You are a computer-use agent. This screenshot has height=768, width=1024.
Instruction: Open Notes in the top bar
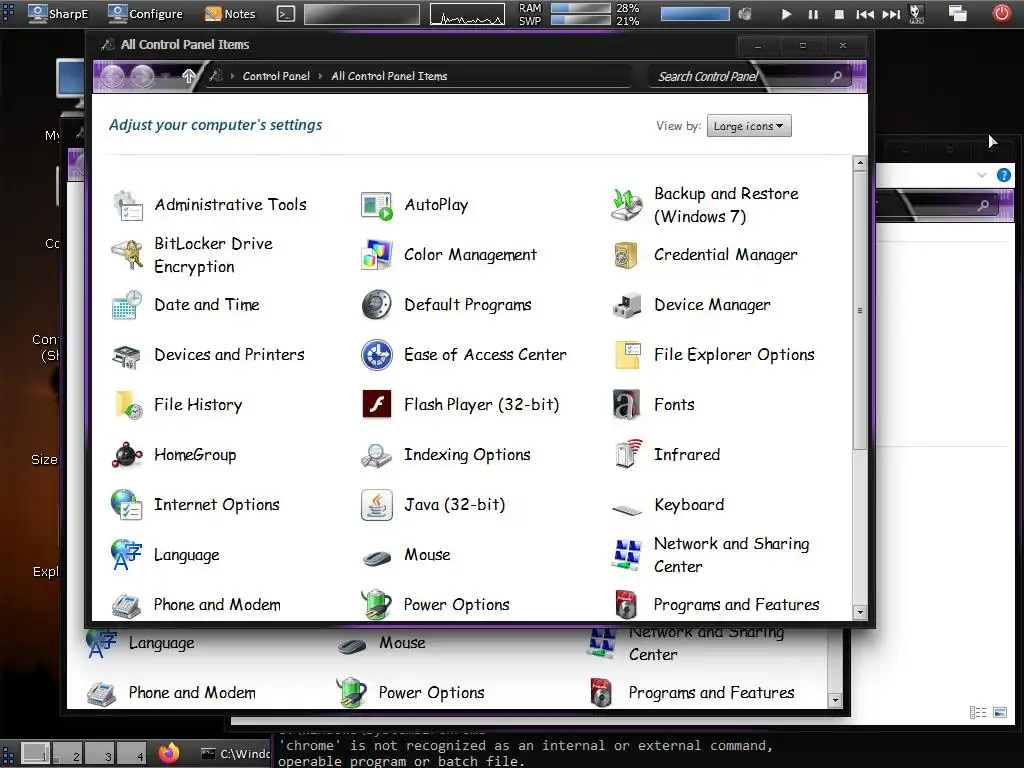pos(230,14)
